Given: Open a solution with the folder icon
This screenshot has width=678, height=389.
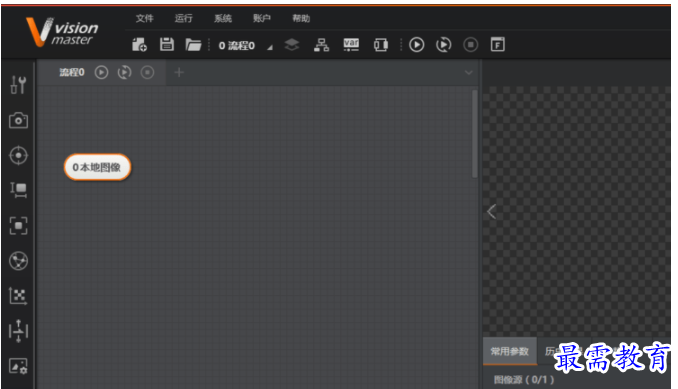Looking at the screenshot, I should click(193, 45).
